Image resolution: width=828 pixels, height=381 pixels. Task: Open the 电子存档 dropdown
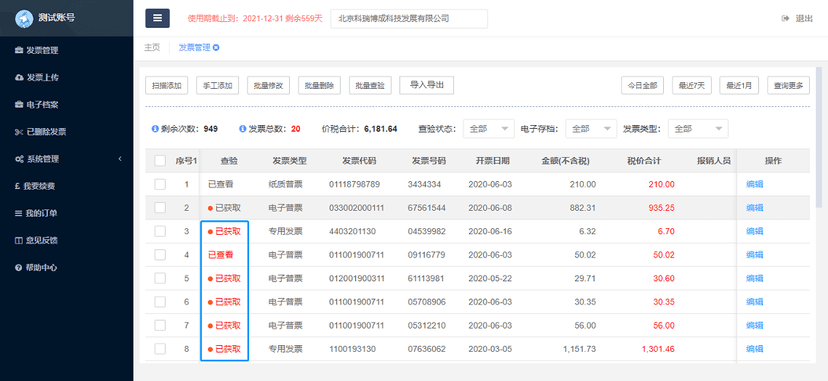591,129
